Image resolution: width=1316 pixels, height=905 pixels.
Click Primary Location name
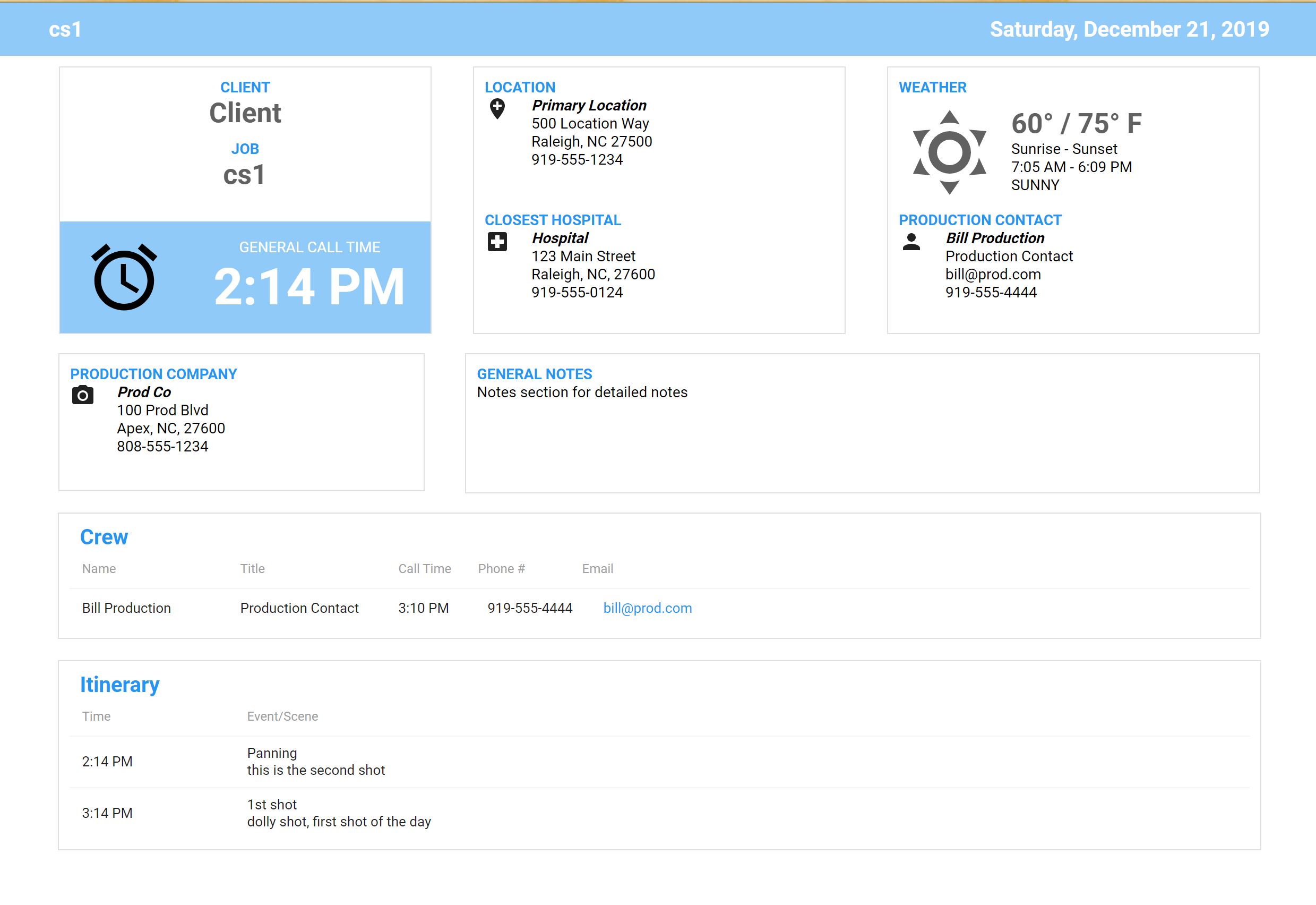[x=589, y=106]
